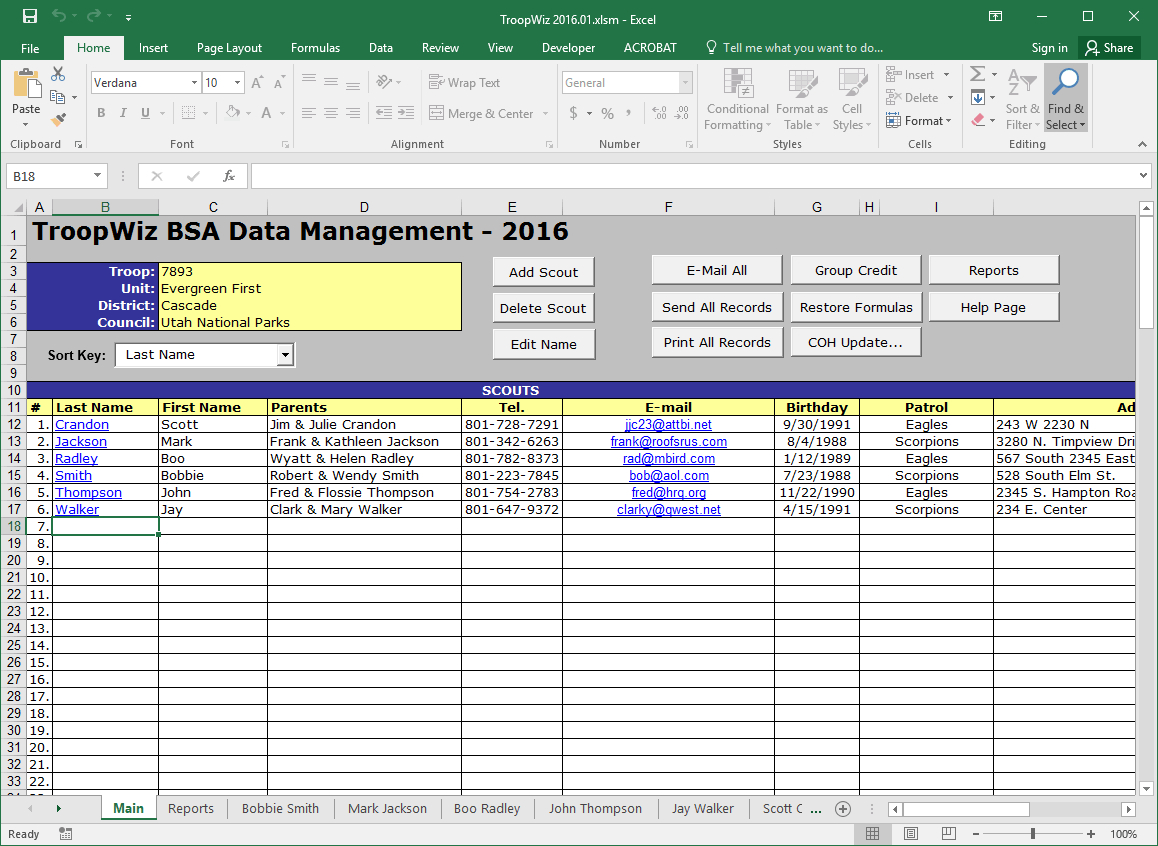Click the Add Scout button
The width and height of the screenshot is (1158, 846).
[x=543, y=272]
